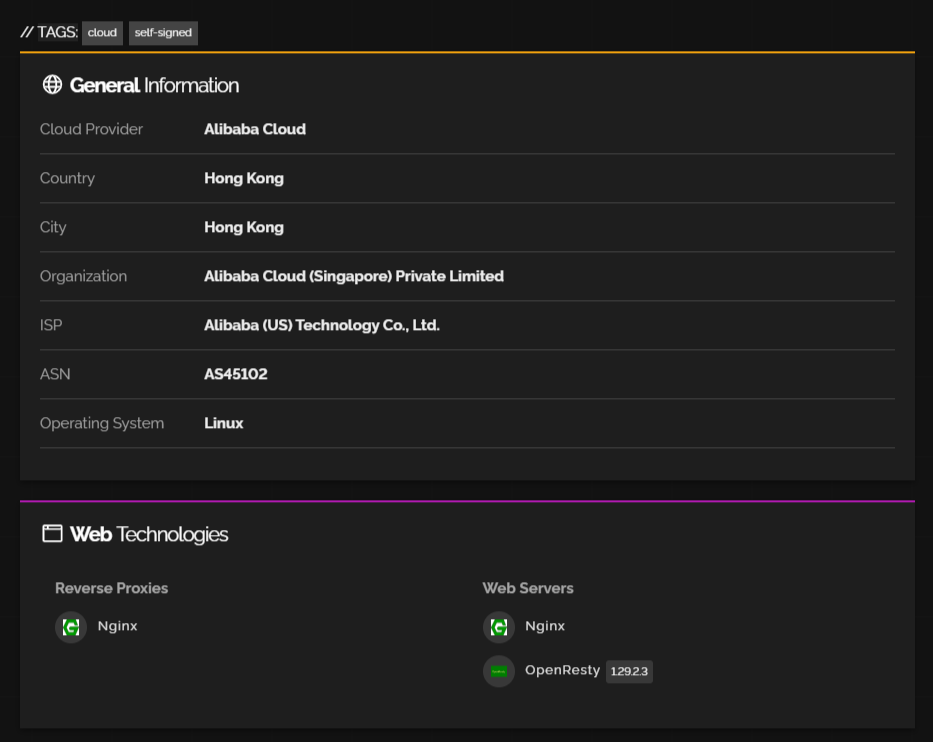Click the Operating System value Linux
Viewport: 933px width, 742px height.
coord(224,423)
